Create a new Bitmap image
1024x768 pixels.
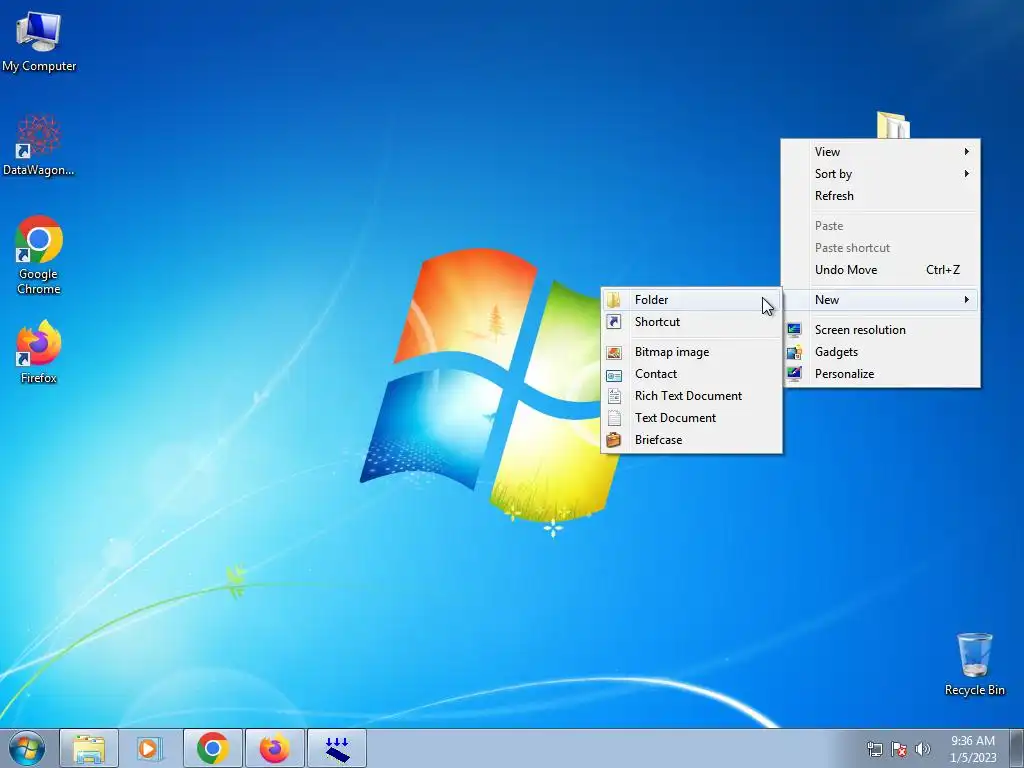691,352
